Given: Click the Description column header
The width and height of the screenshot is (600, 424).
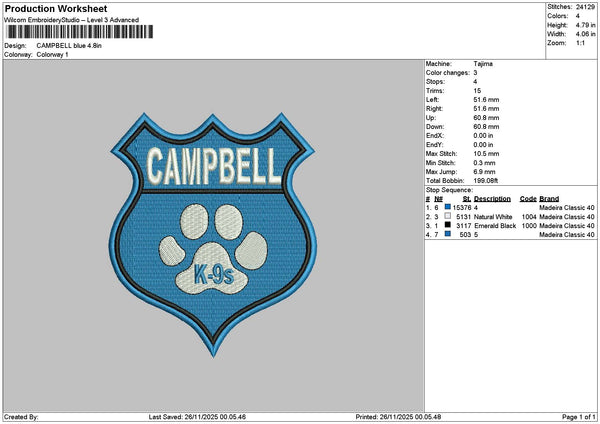Looking at the screenshot, I should point(492,199).
